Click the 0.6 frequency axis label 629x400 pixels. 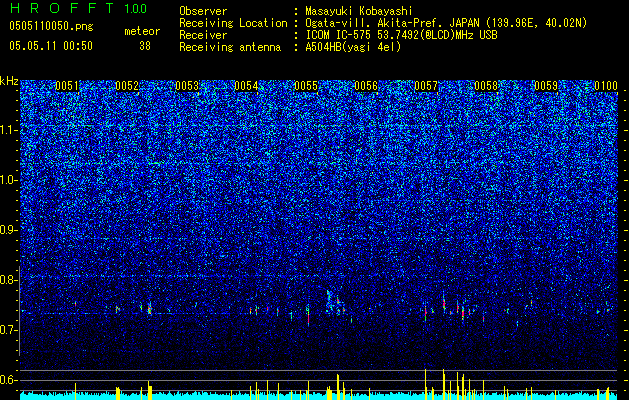(x=9, y=380)
